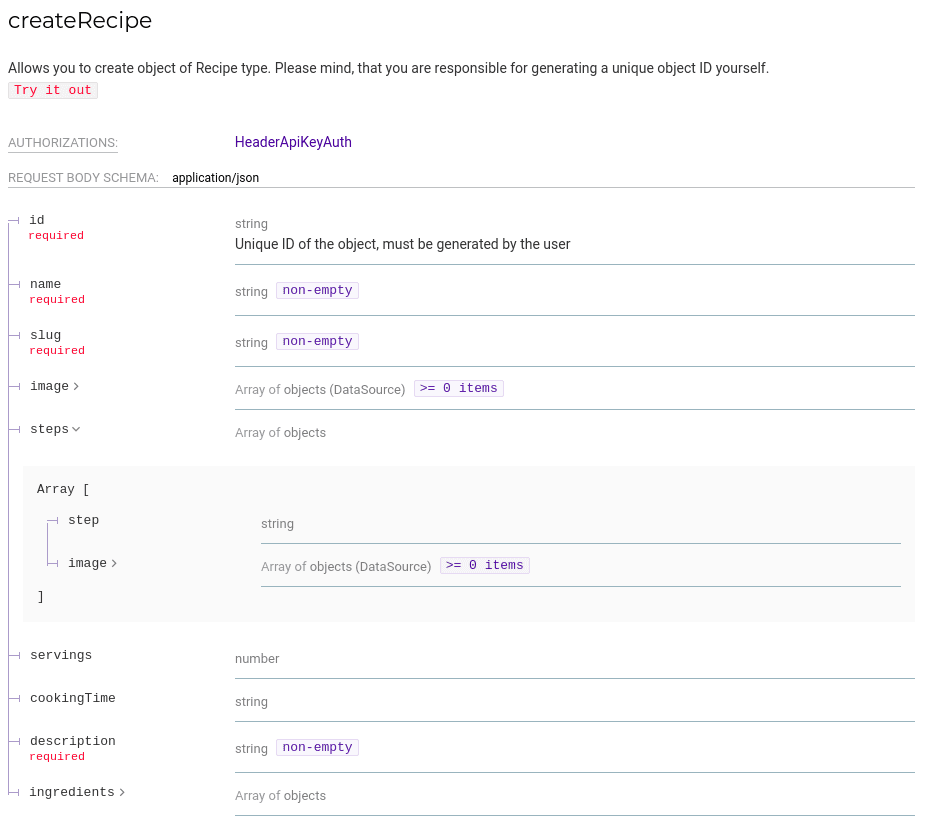The height and width of the screenshot is (826, 930).
Task: Click the 'string' type for cookingTime
Action: [x=251, y=702]
